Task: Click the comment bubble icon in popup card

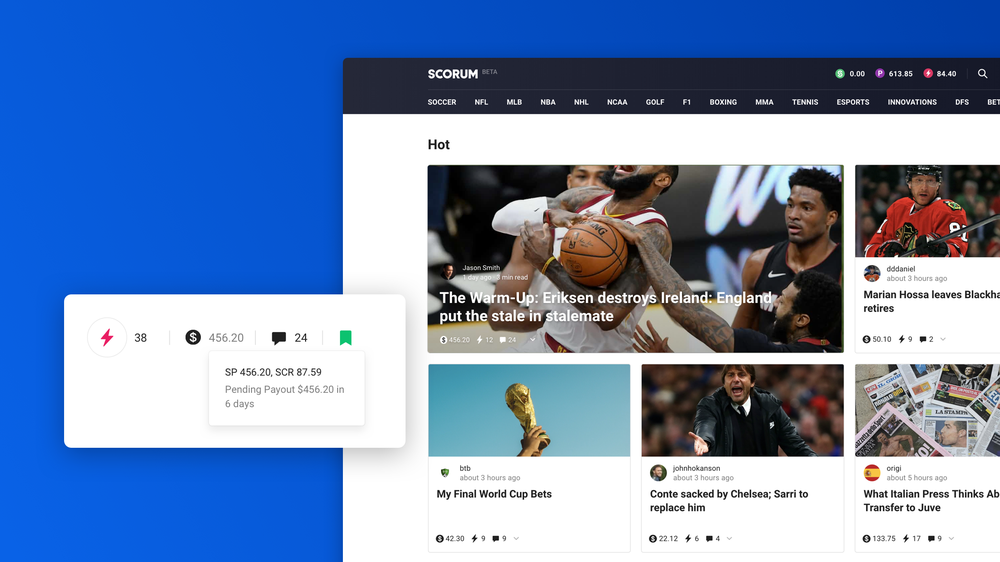Action: (x=279, y=338)
